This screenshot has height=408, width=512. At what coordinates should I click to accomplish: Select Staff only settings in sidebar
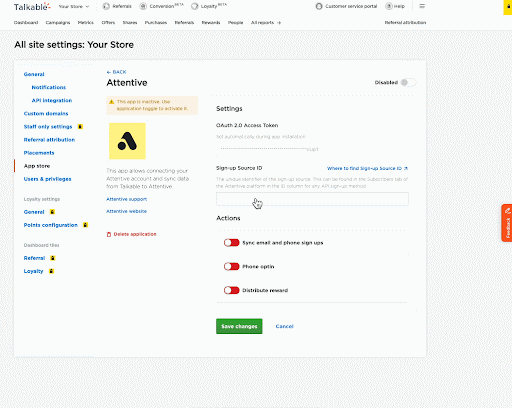[48, 127]
